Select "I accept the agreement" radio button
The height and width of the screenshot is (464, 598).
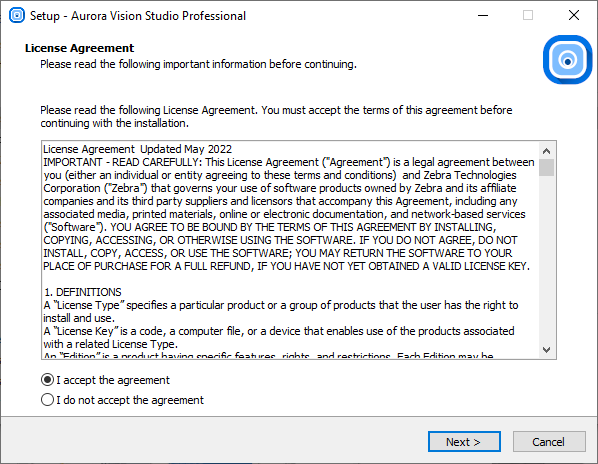[47, 380]
